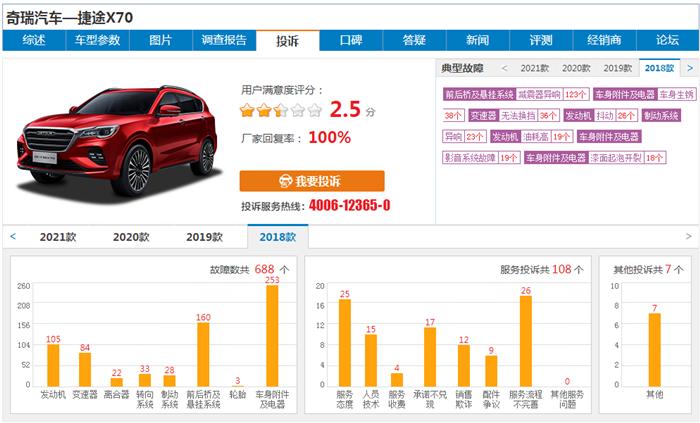Click the 承诺不兑现 bar showing 17

430,357
